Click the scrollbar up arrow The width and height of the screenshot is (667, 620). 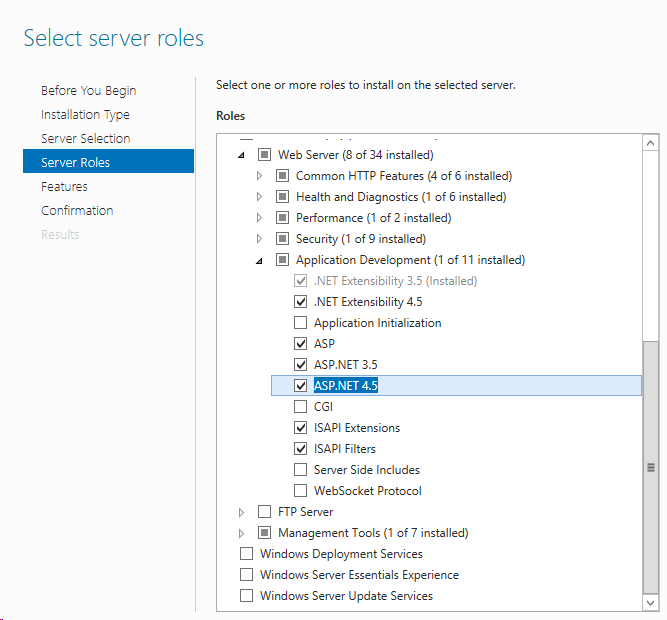point(651,144)
